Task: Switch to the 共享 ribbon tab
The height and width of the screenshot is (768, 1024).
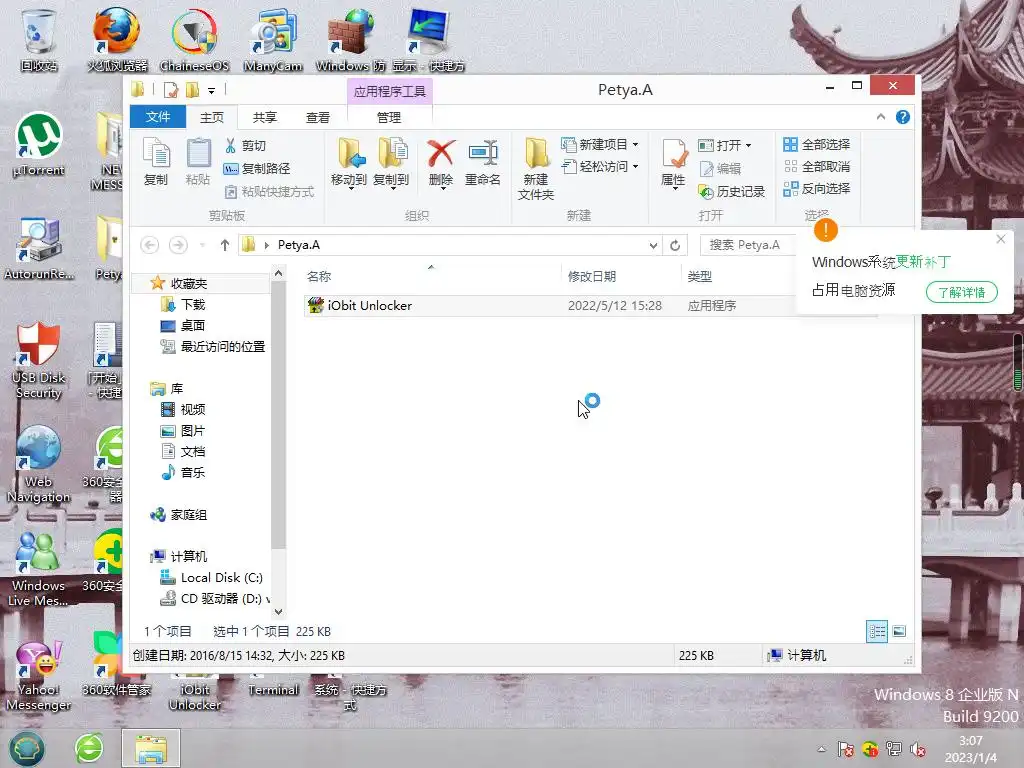Action: click(x=264, y=118)
